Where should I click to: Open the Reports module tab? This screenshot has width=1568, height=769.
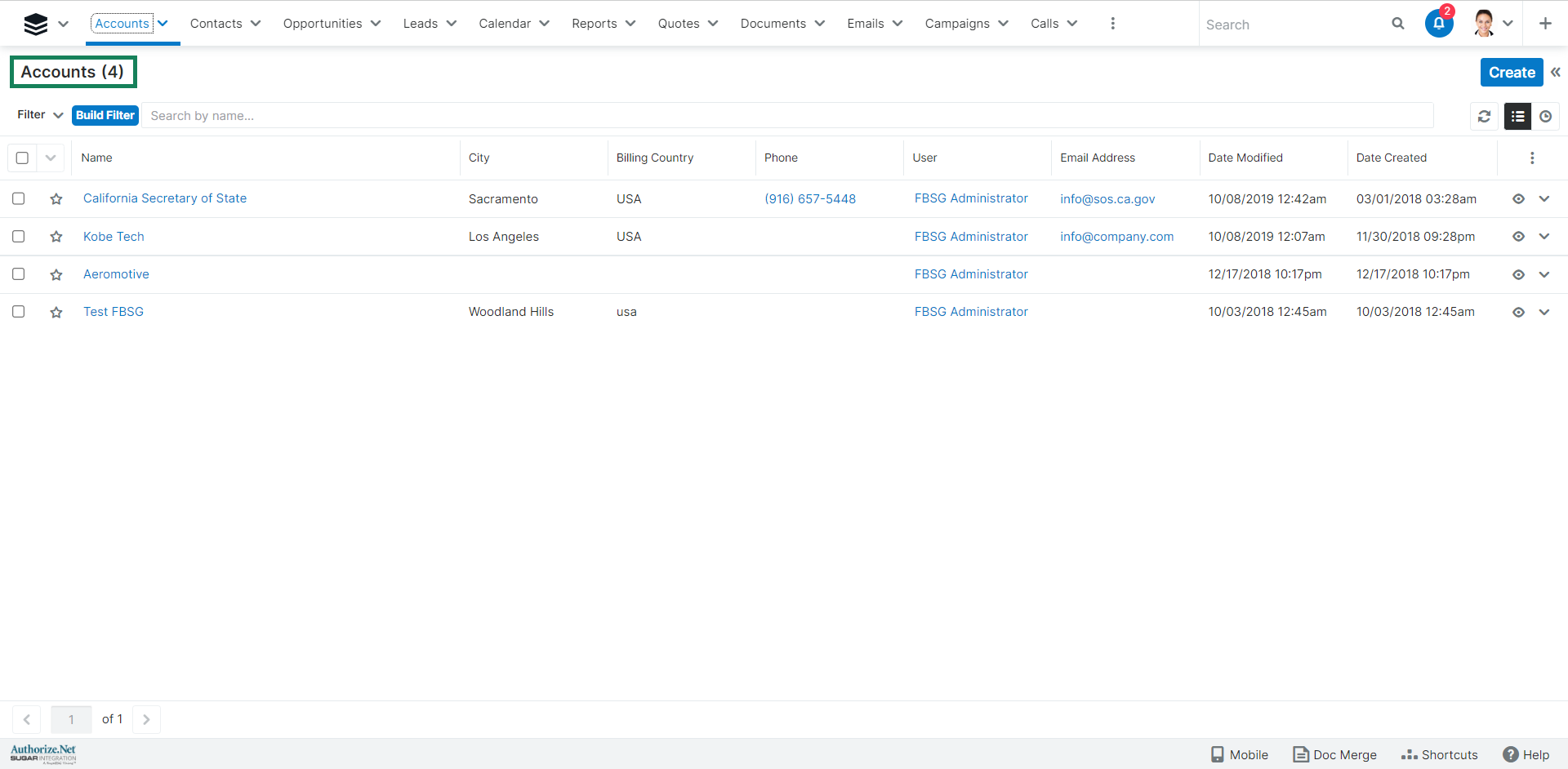[594, 24]
